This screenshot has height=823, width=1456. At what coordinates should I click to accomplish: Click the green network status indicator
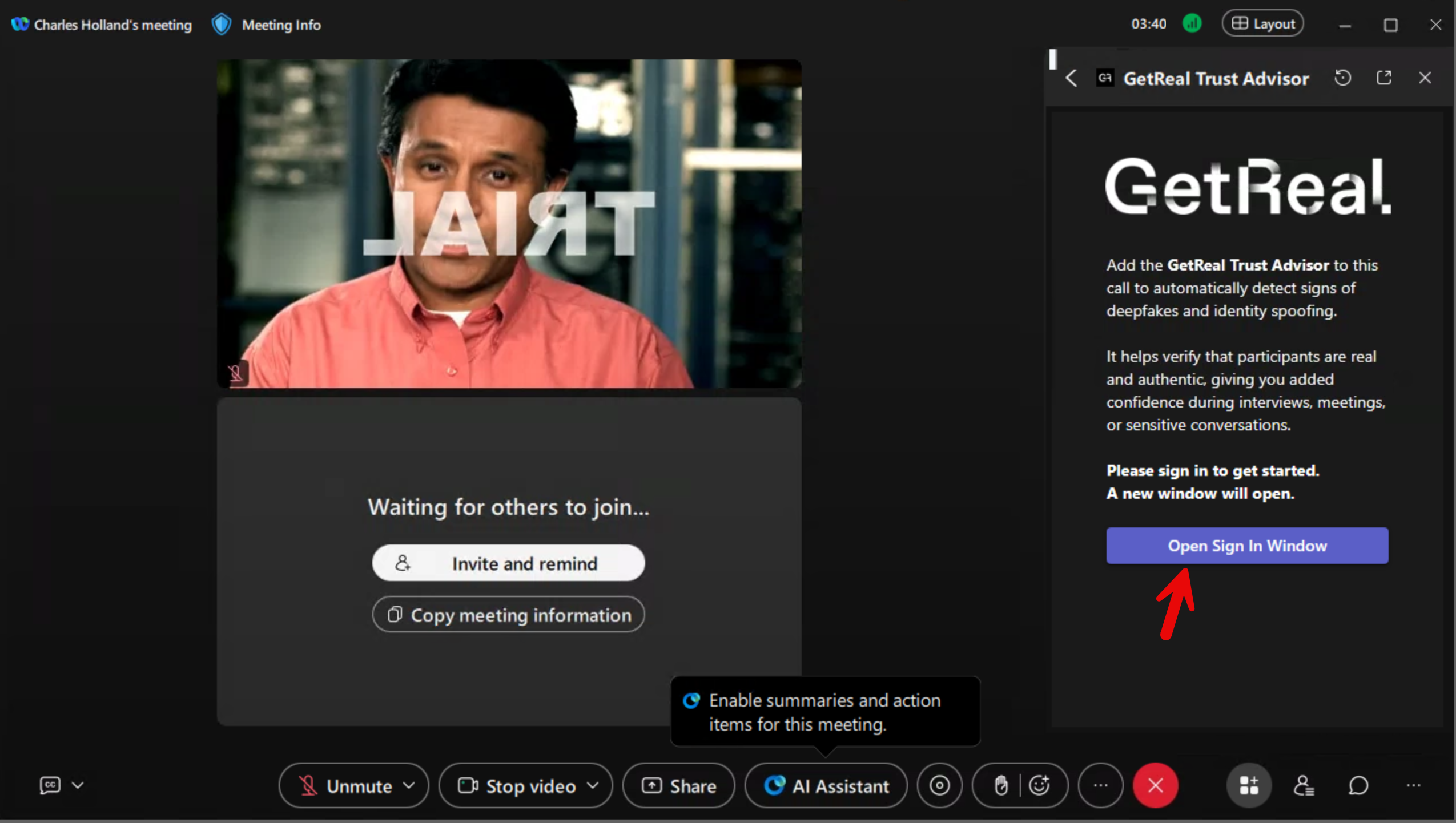pos(1192,24)
